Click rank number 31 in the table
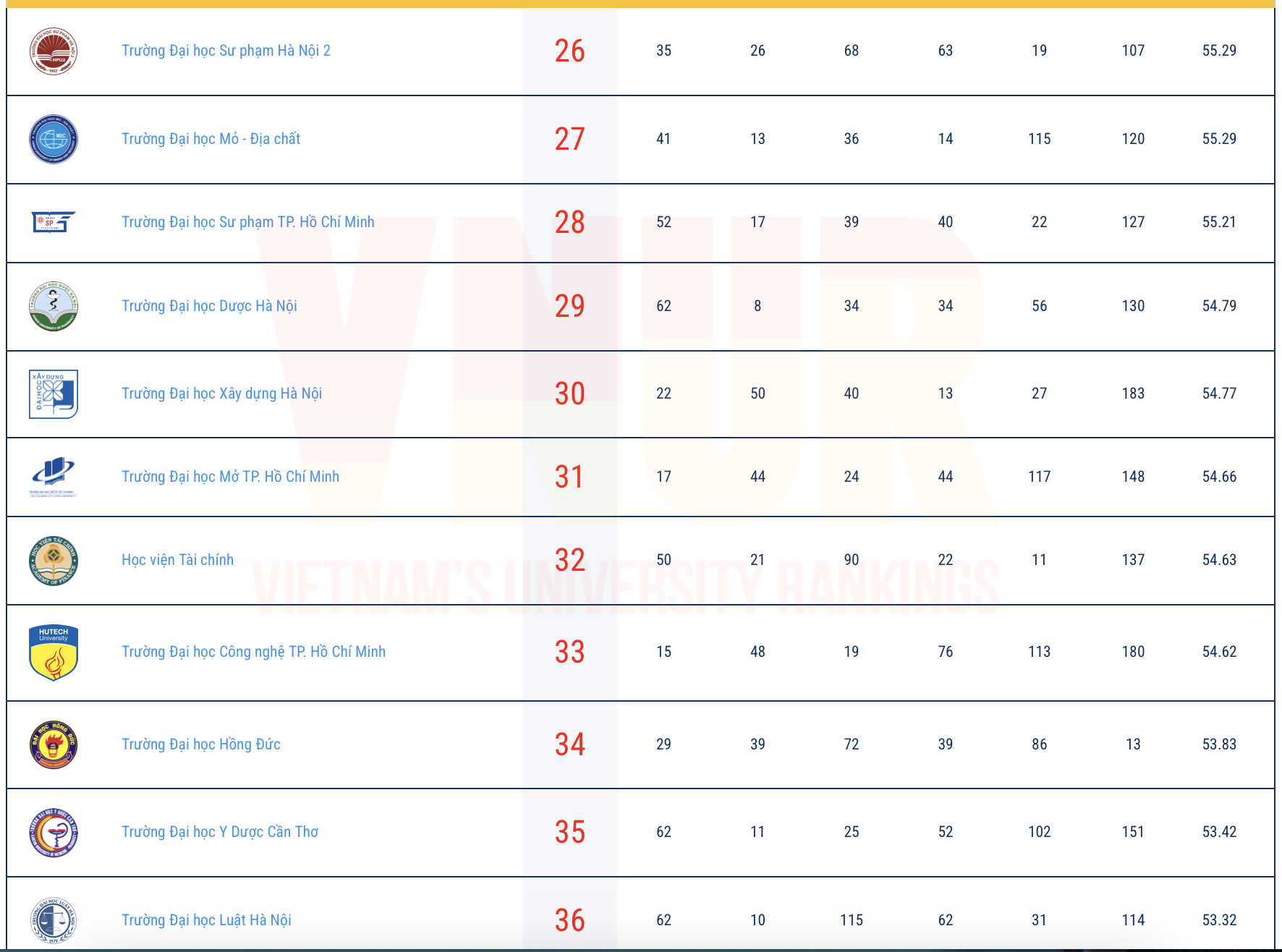1282x952 pixels. point(569,477)
